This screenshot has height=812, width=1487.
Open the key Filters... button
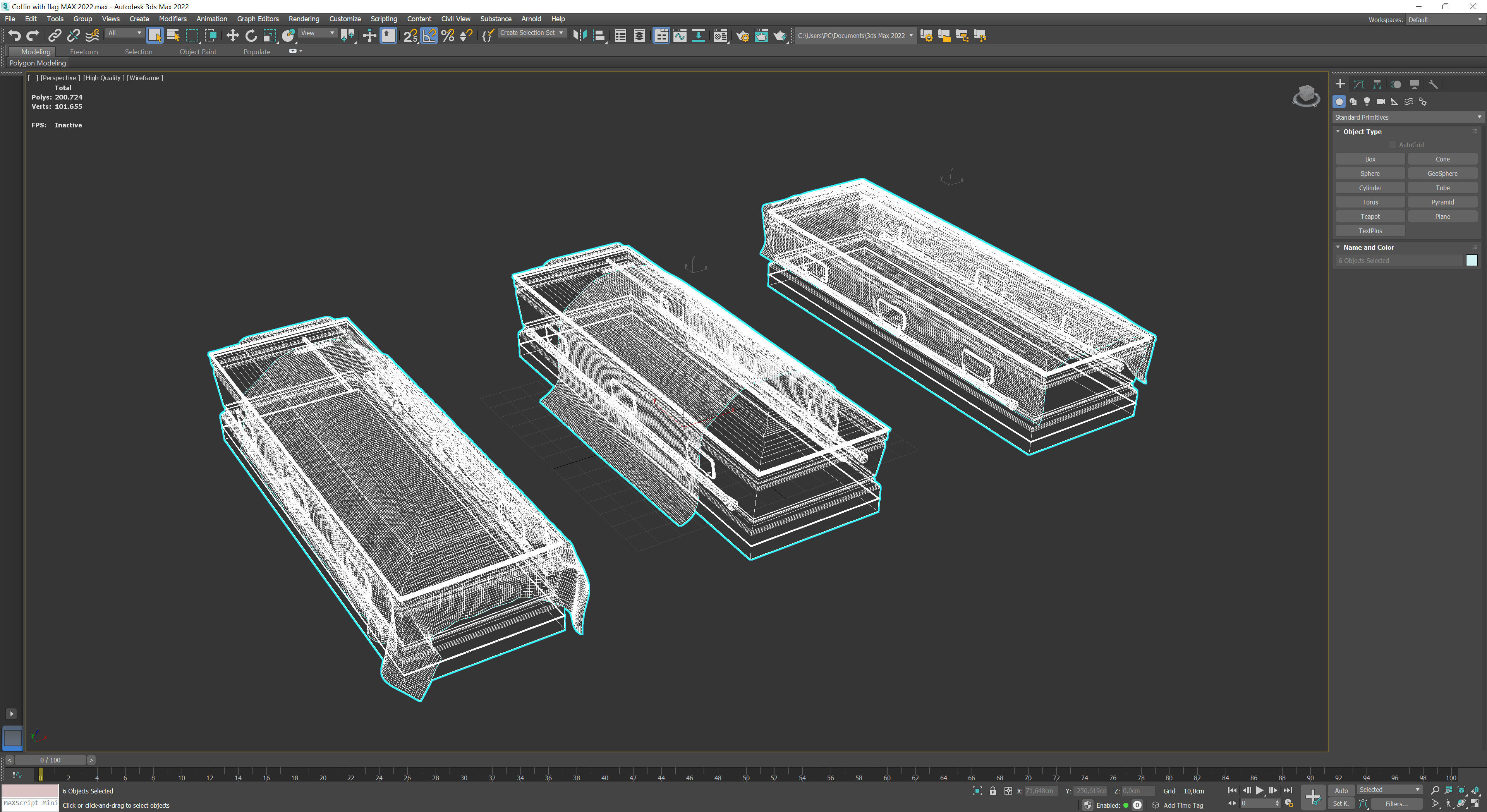(1396, 804)
